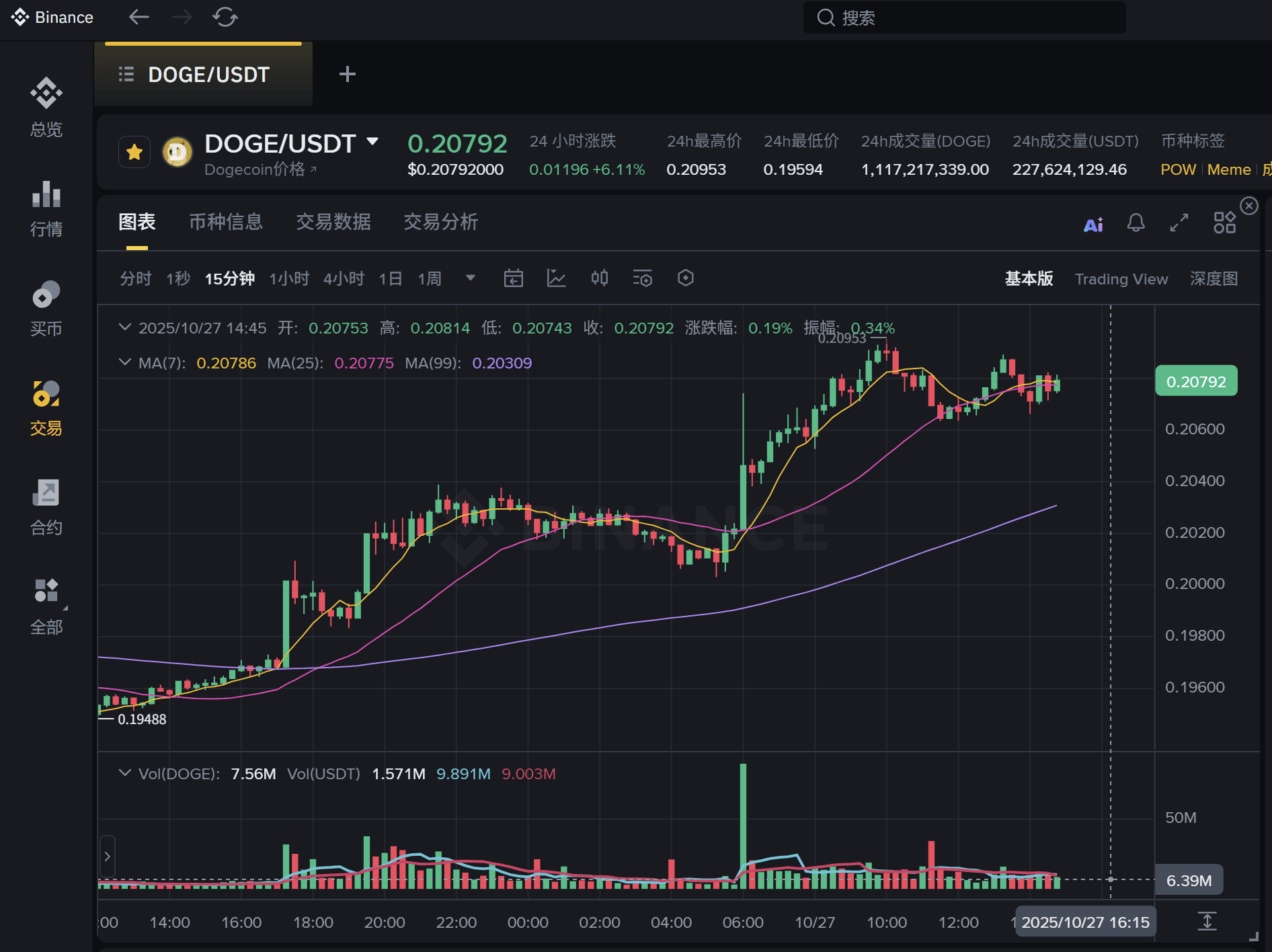Click the 24h change +6.11% value
Viewport: 1272px width, 952px height.
pyautogui.click(x=619, y=169)
